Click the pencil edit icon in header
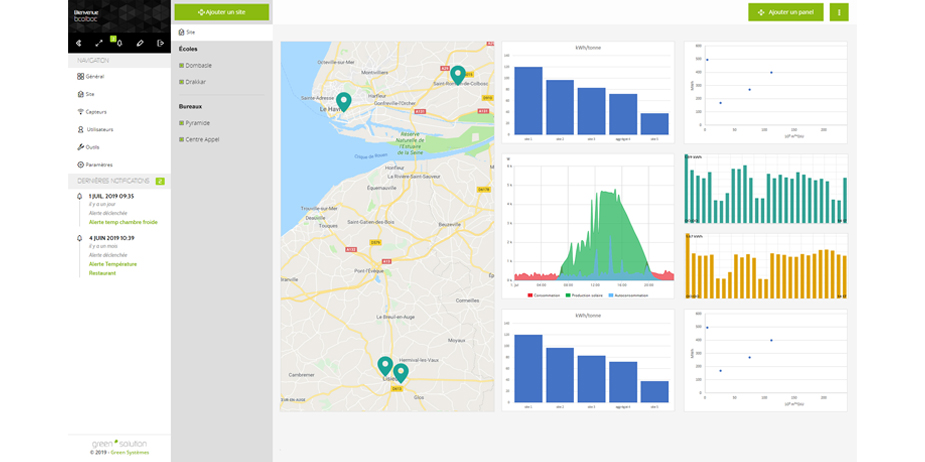The height and width of the screenshot is (462, 925). [140, 43]
